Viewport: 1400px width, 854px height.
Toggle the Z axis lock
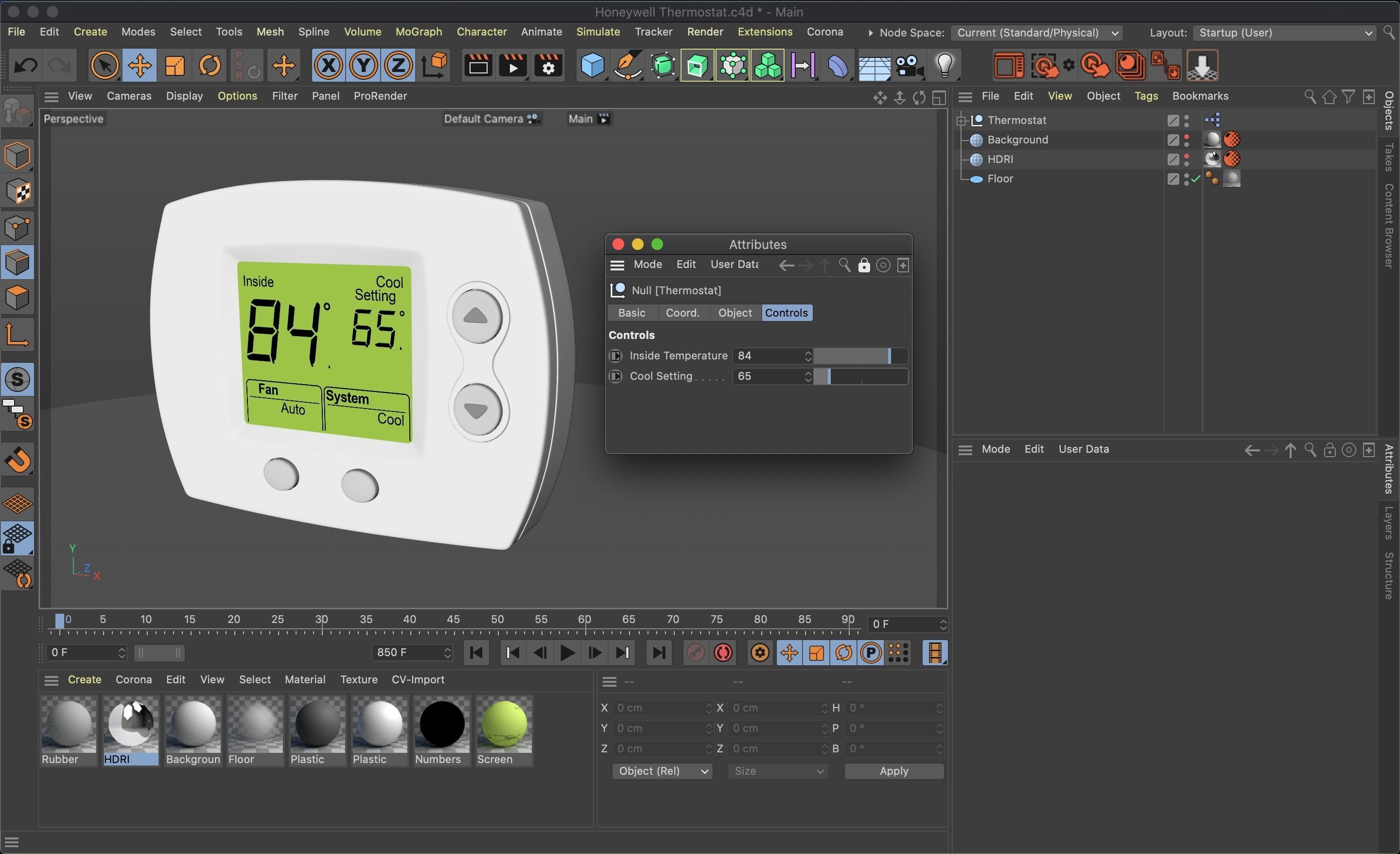(398, 65)
